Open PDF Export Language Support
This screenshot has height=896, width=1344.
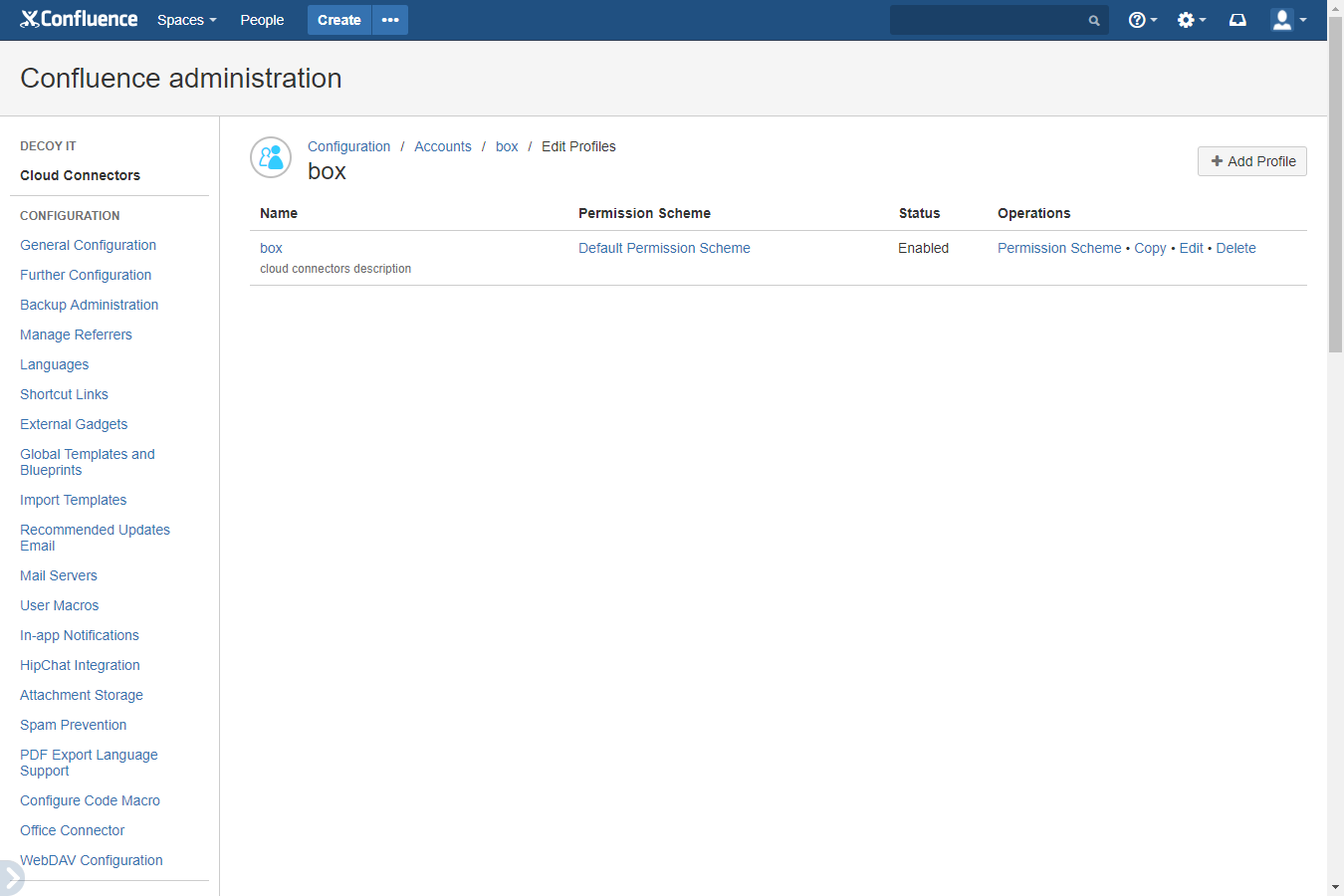(89, 763)
